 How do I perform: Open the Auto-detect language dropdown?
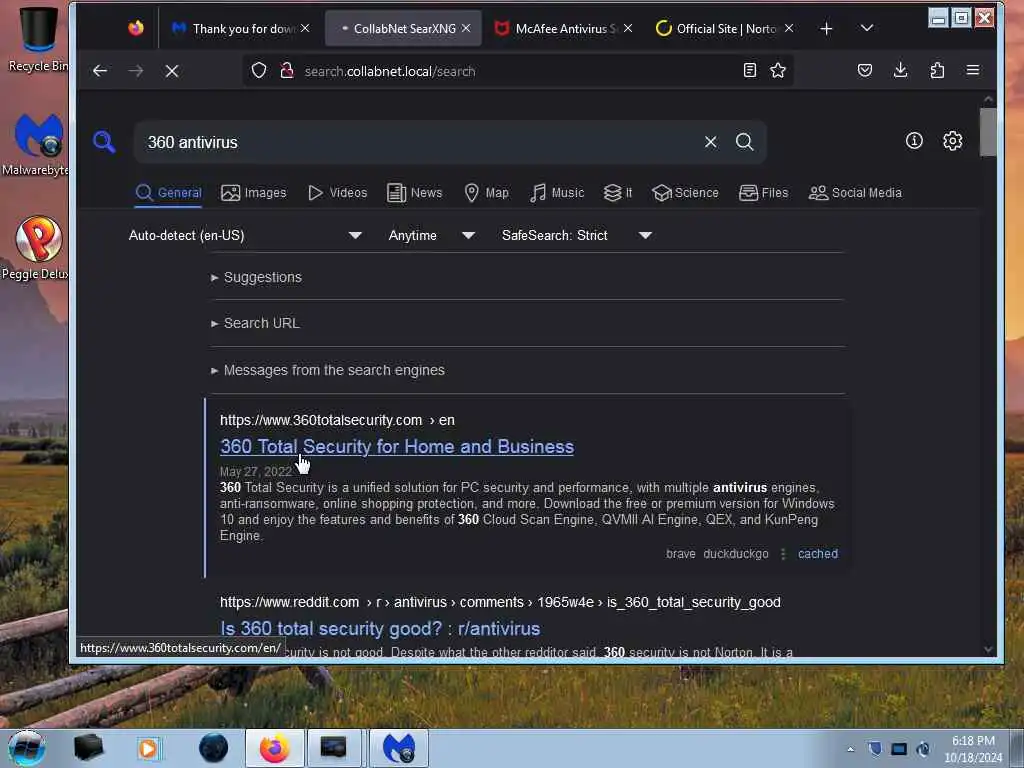pos(245,235)
